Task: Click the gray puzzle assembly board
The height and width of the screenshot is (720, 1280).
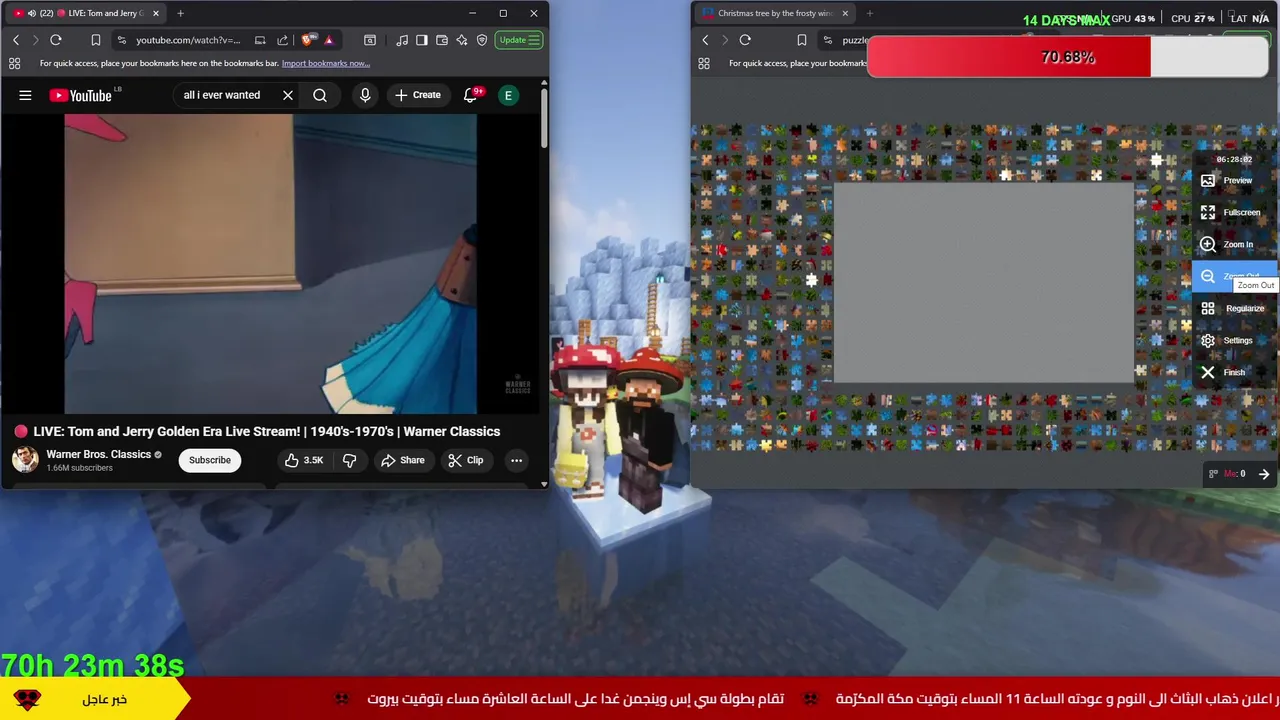Action: [984, 283]
